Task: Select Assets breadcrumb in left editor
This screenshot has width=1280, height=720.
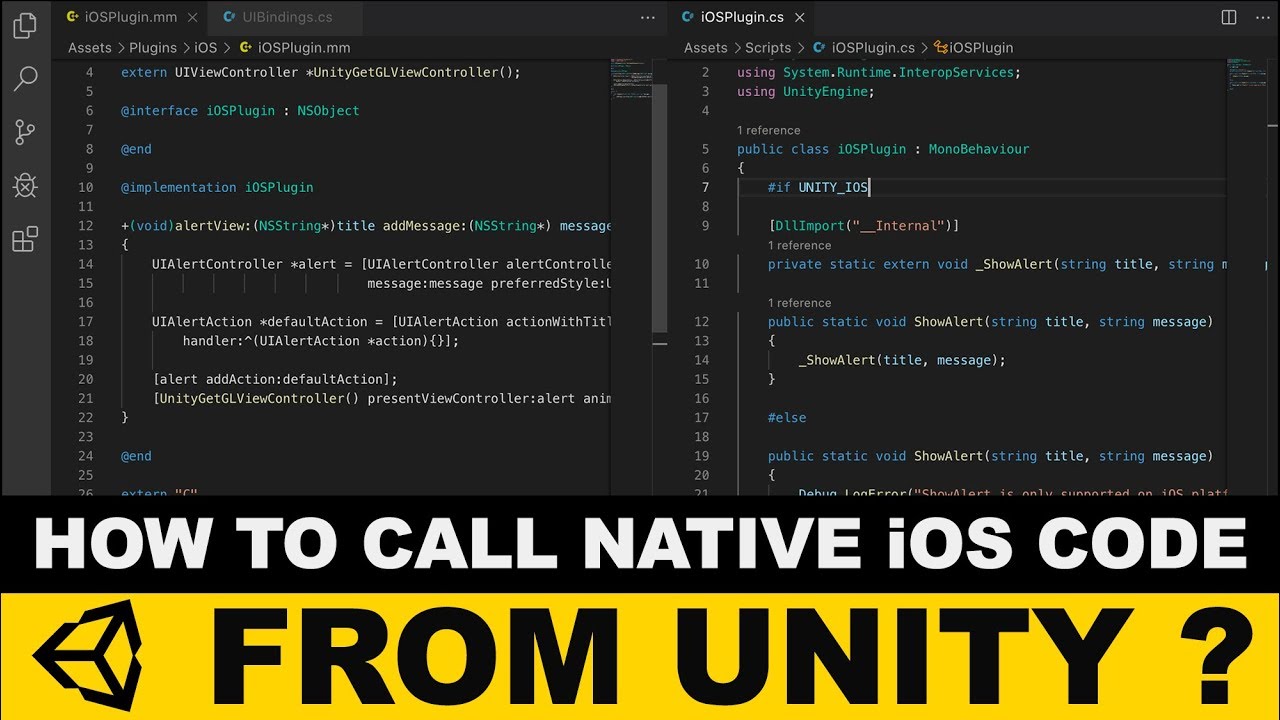Action: pos(90,48)
